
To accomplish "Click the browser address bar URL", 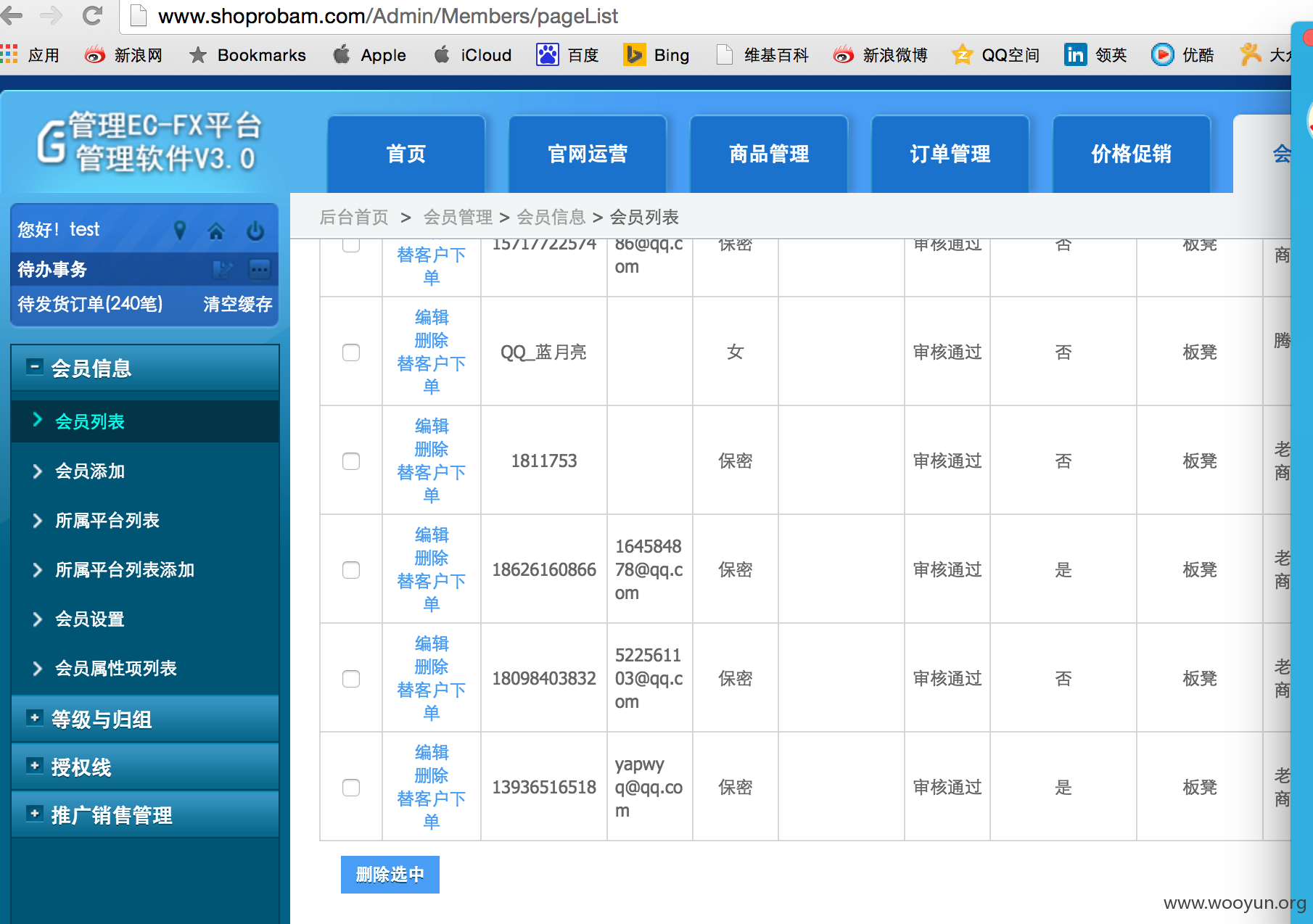I will click(x=388, y=16).
